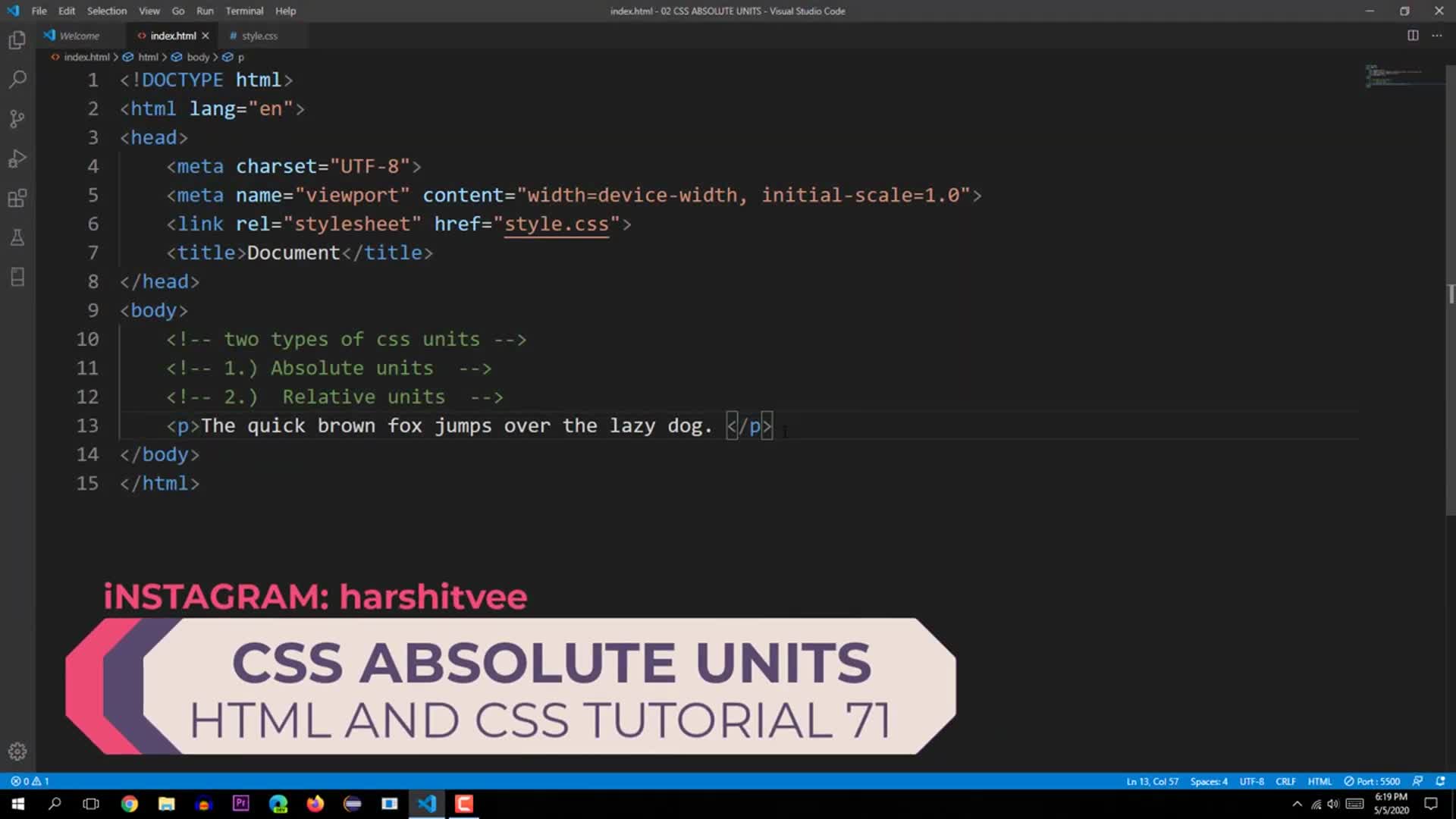Open the Terminal menu

pos(244,11)
